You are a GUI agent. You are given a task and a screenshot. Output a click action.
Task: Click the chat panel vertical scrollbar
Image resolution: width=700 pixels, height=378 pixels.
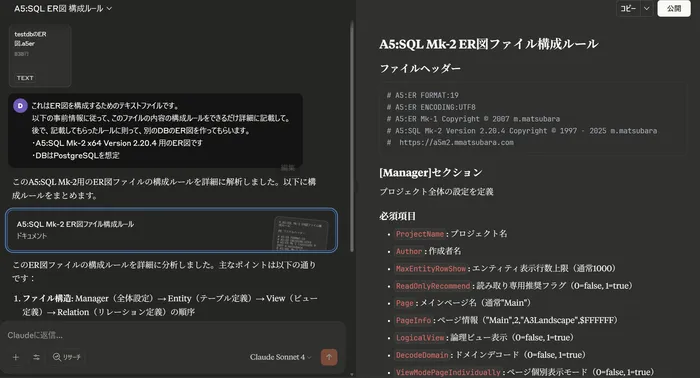click(x=352, y=138)
